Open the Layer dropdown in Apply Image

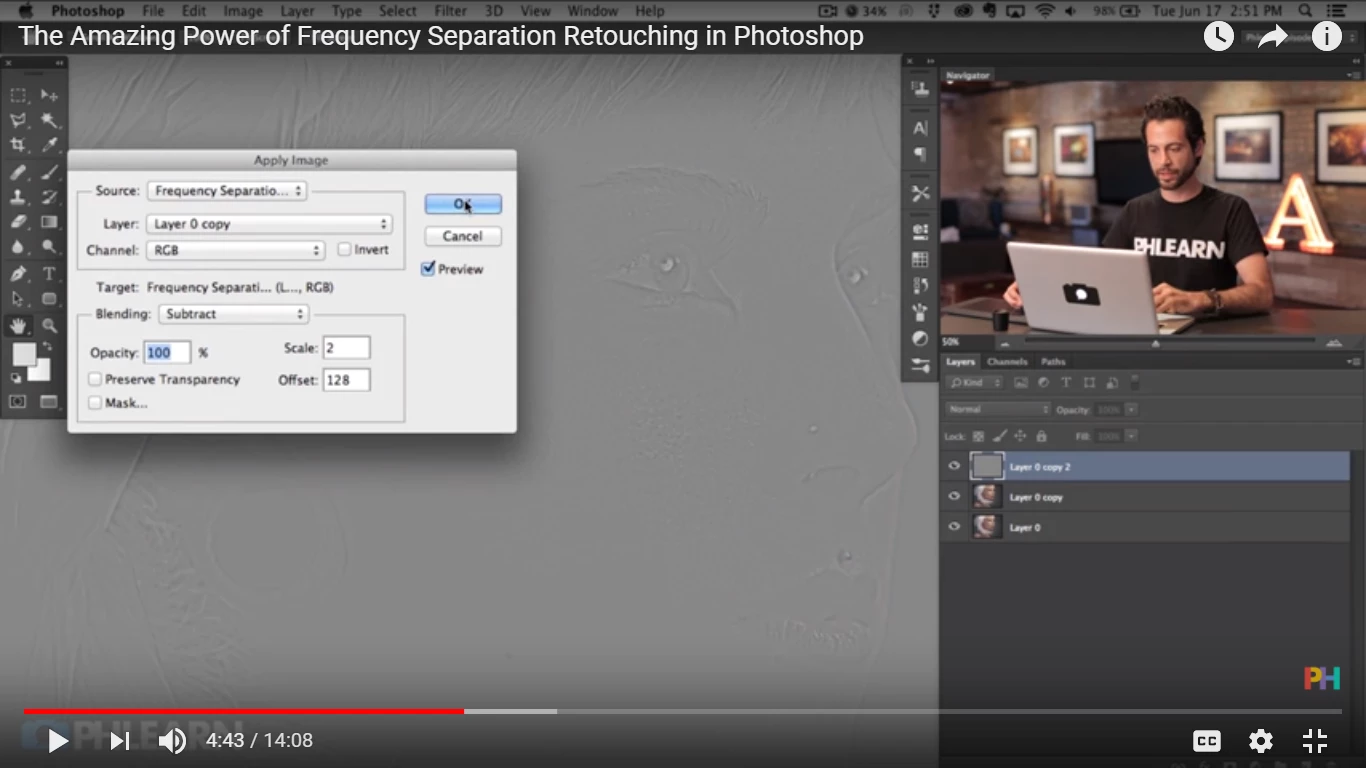click(269, 224)
